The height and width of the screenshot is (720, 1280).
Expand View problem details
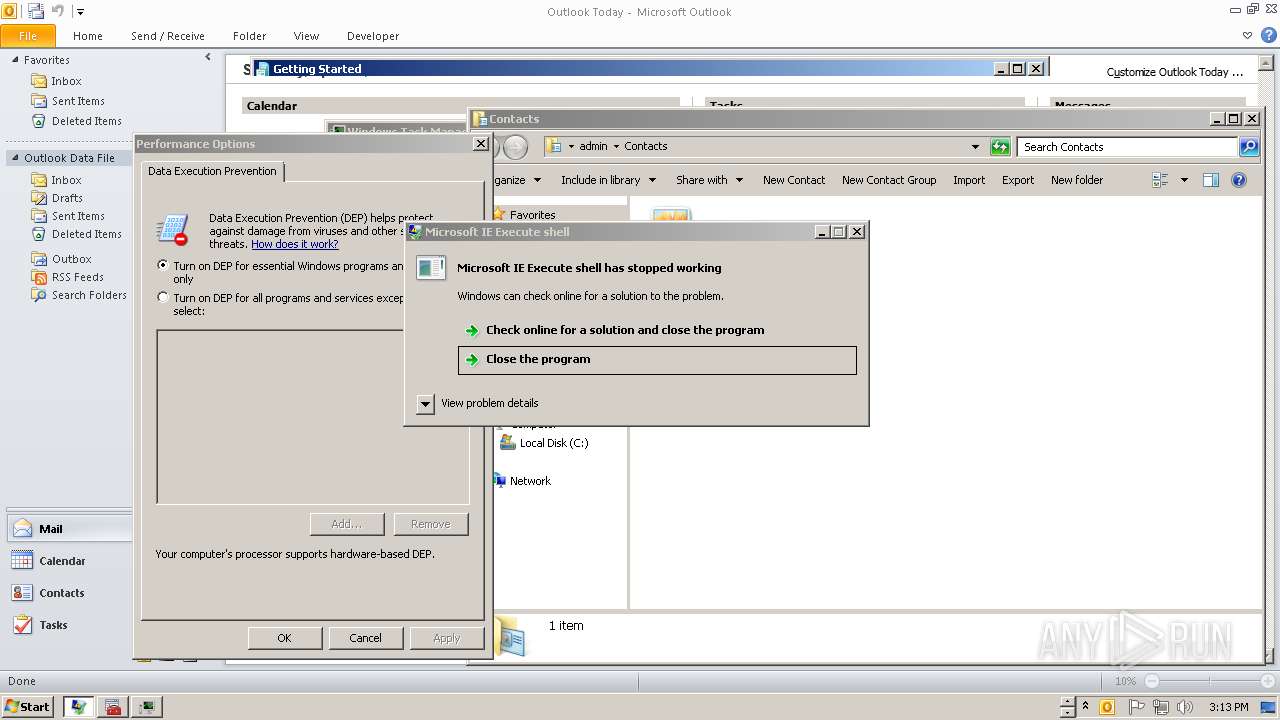pyautogui.click(x=425, y=403)
